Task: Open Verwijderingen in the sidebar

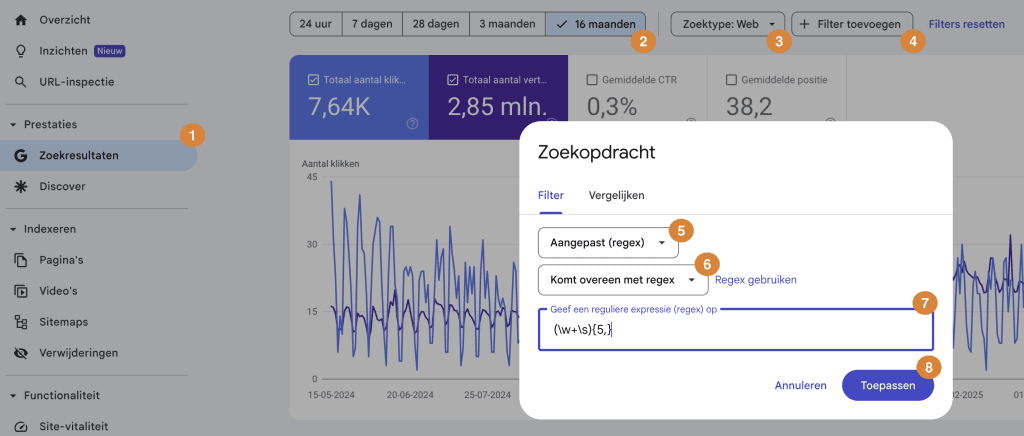Action: click(78, 353)
